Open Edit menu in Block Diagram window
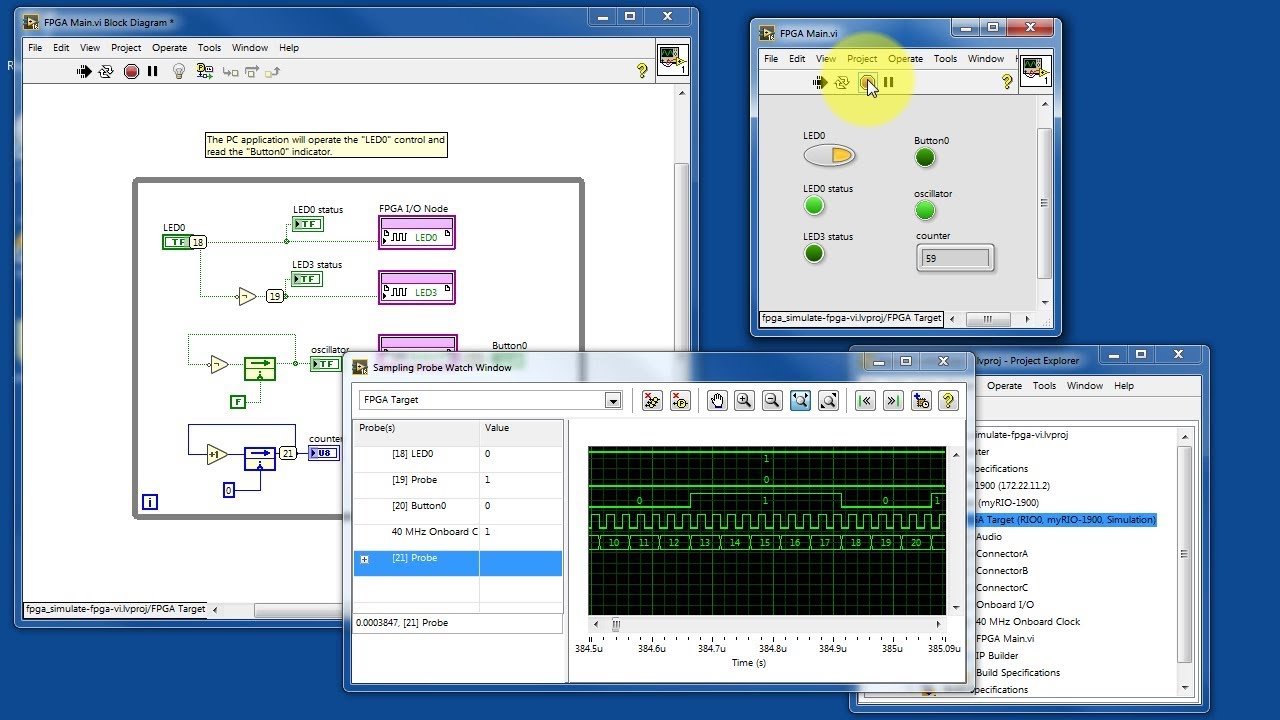1280x720 pixels. pos(61,47)
